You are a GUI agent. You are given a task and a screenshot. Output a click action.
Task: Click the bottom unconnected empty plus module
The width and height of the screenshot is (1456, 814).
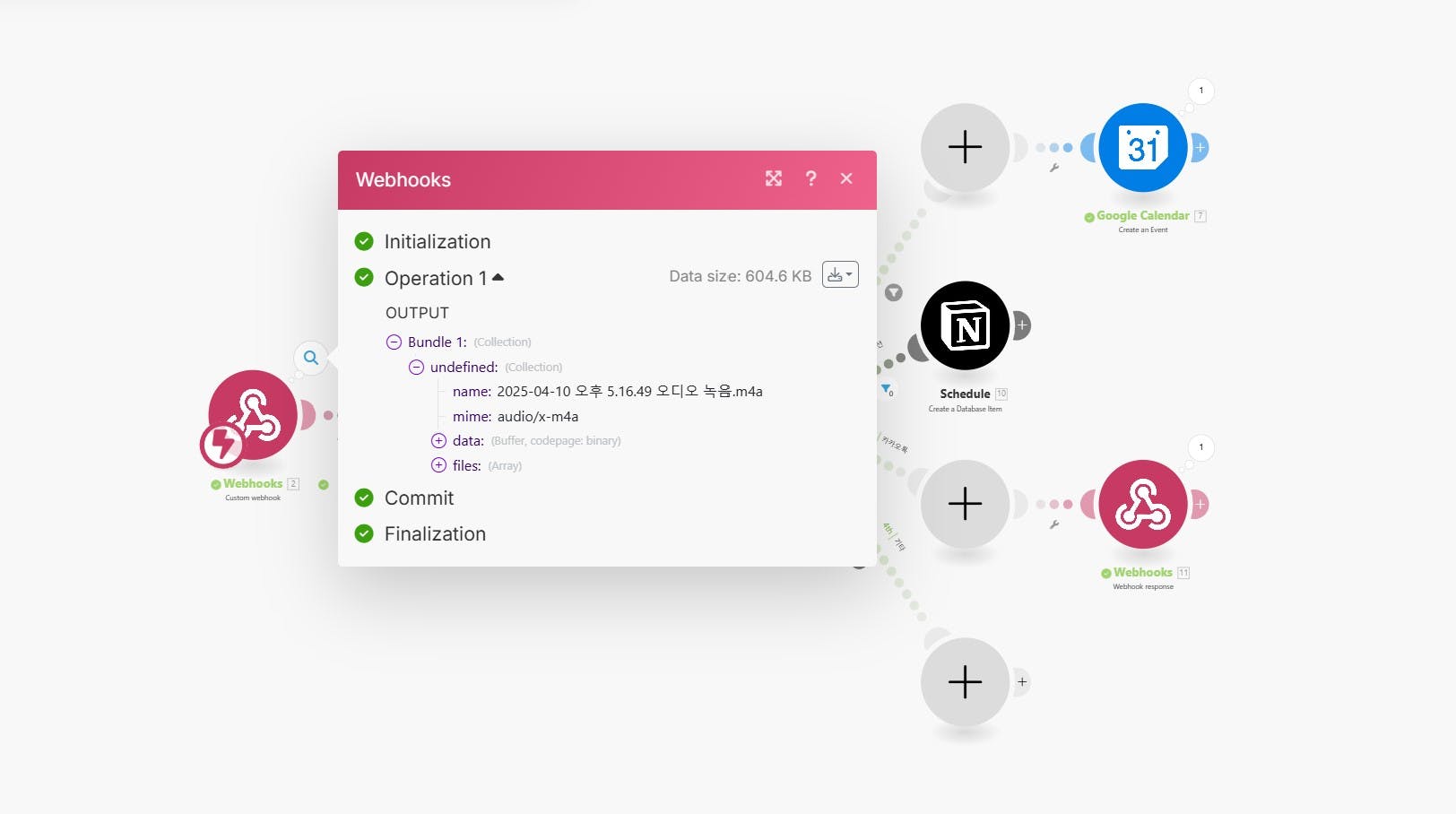[x=965, y=682]
